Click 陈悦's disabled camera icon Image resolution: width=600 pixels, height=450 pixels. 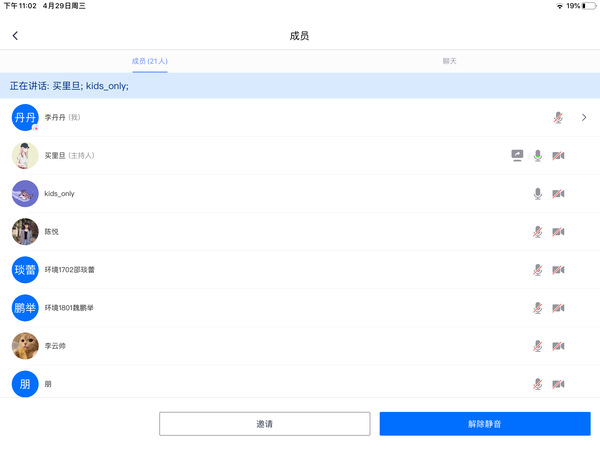[558, 231]
